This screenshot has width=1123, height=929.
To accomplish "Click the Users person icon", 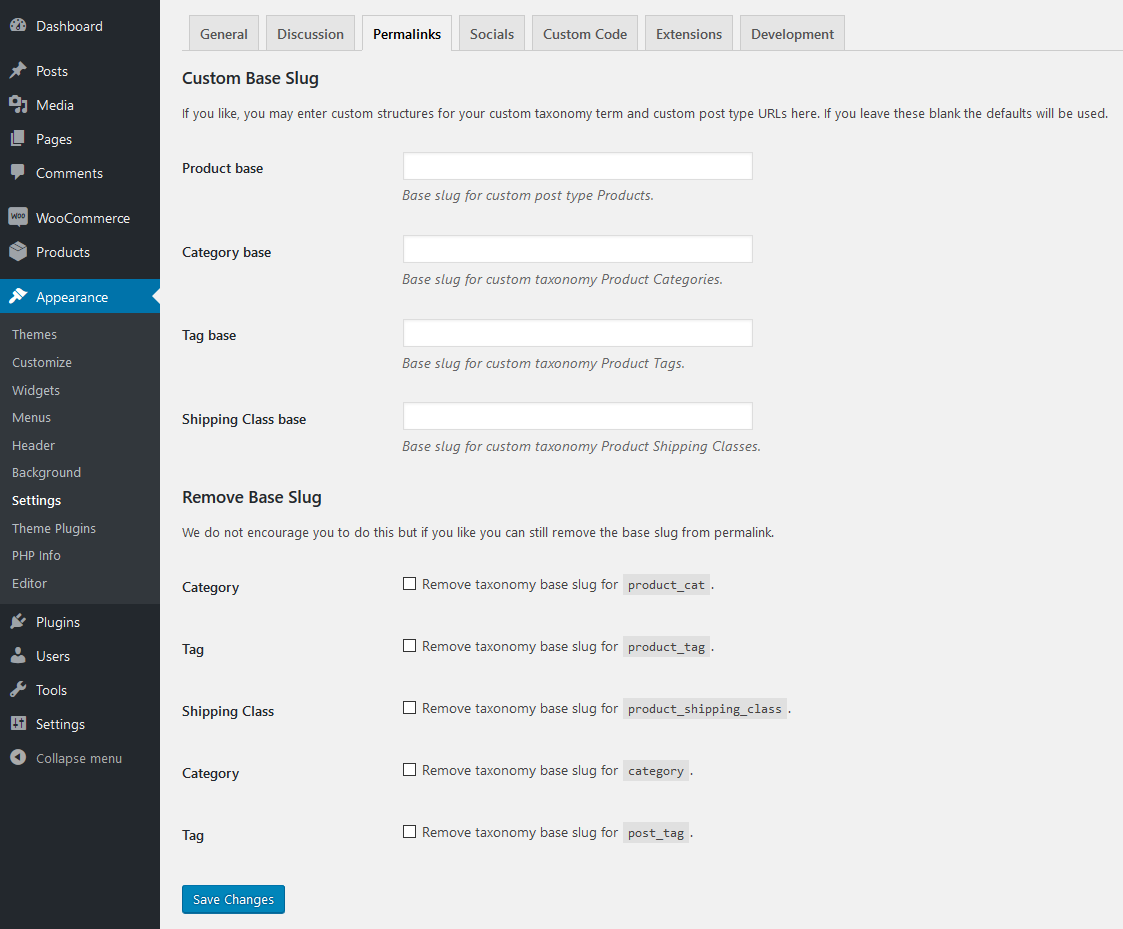I will [x=18, y=655].
